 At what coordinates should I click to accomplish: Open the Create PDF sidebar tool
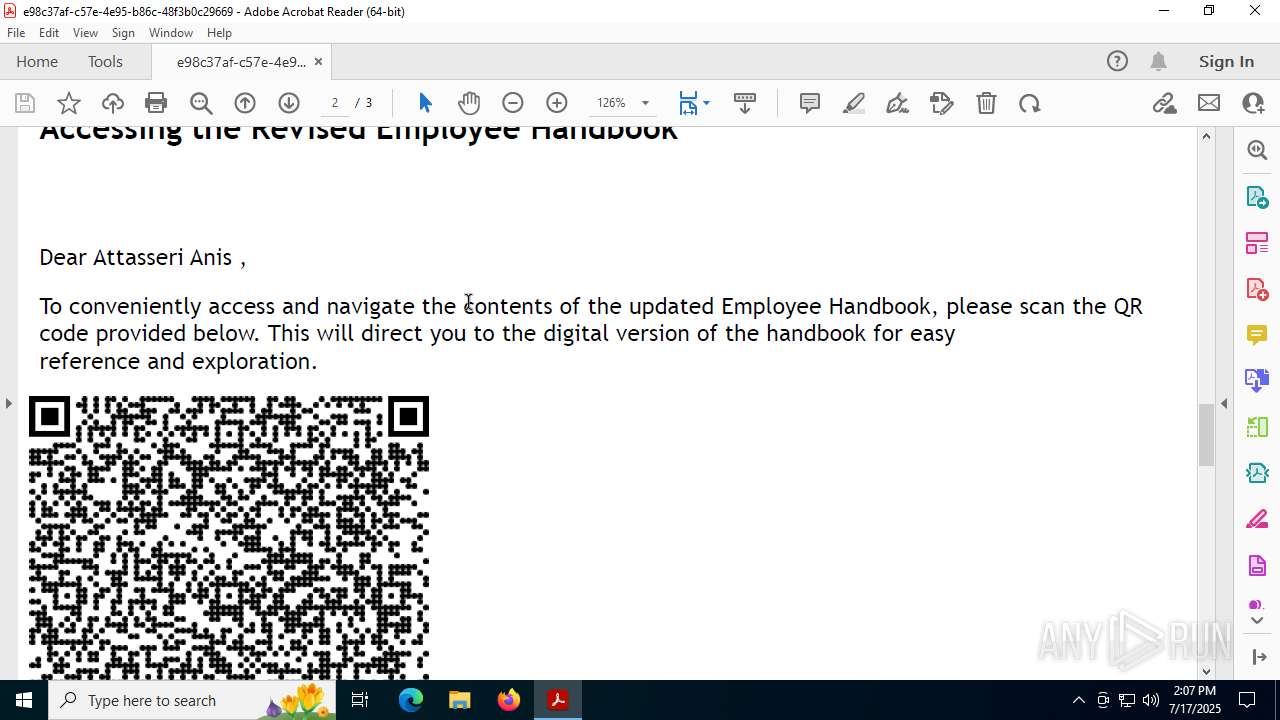(1257, 288)
